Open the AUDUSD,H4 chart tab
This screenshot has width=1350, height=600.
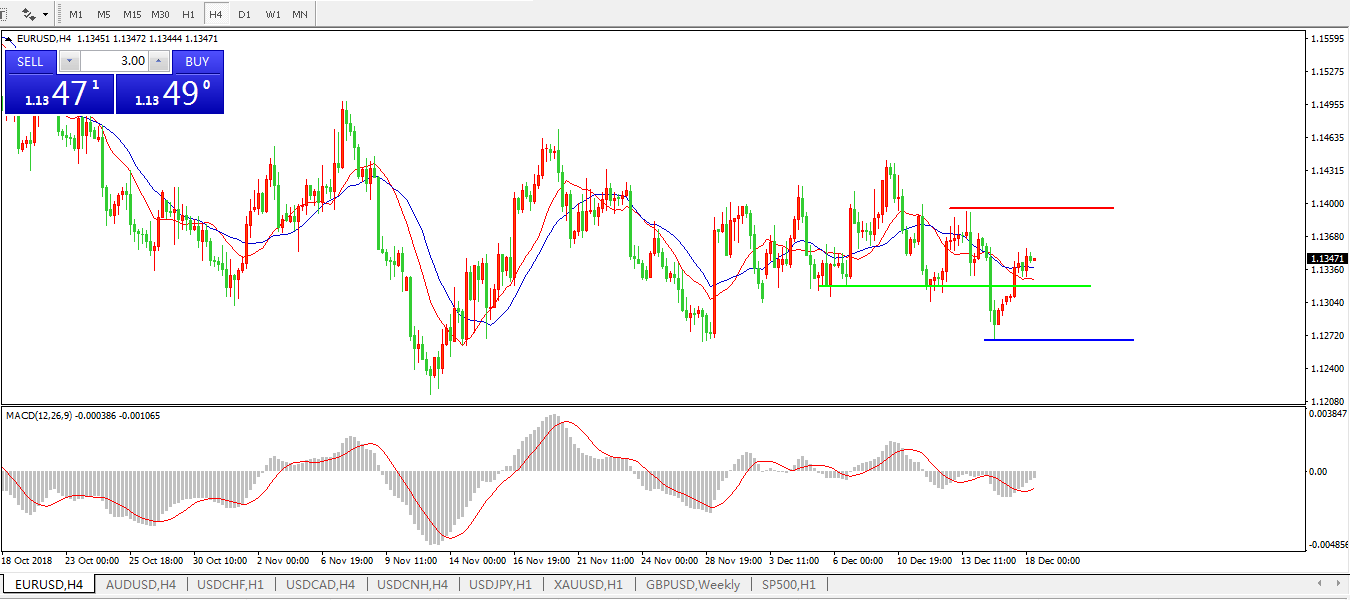click(x=140, y=585)
